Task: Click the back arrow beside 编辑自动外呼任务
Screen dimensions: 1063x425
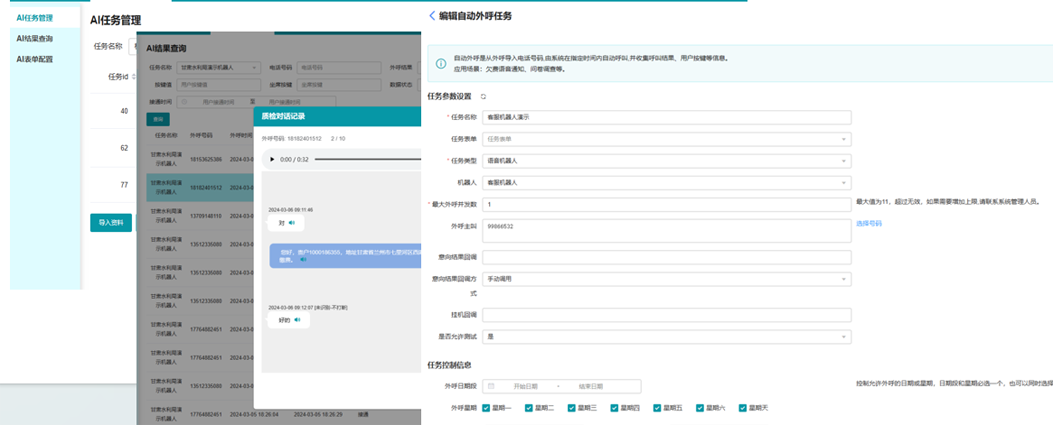Action: click(x=432, y=16)
